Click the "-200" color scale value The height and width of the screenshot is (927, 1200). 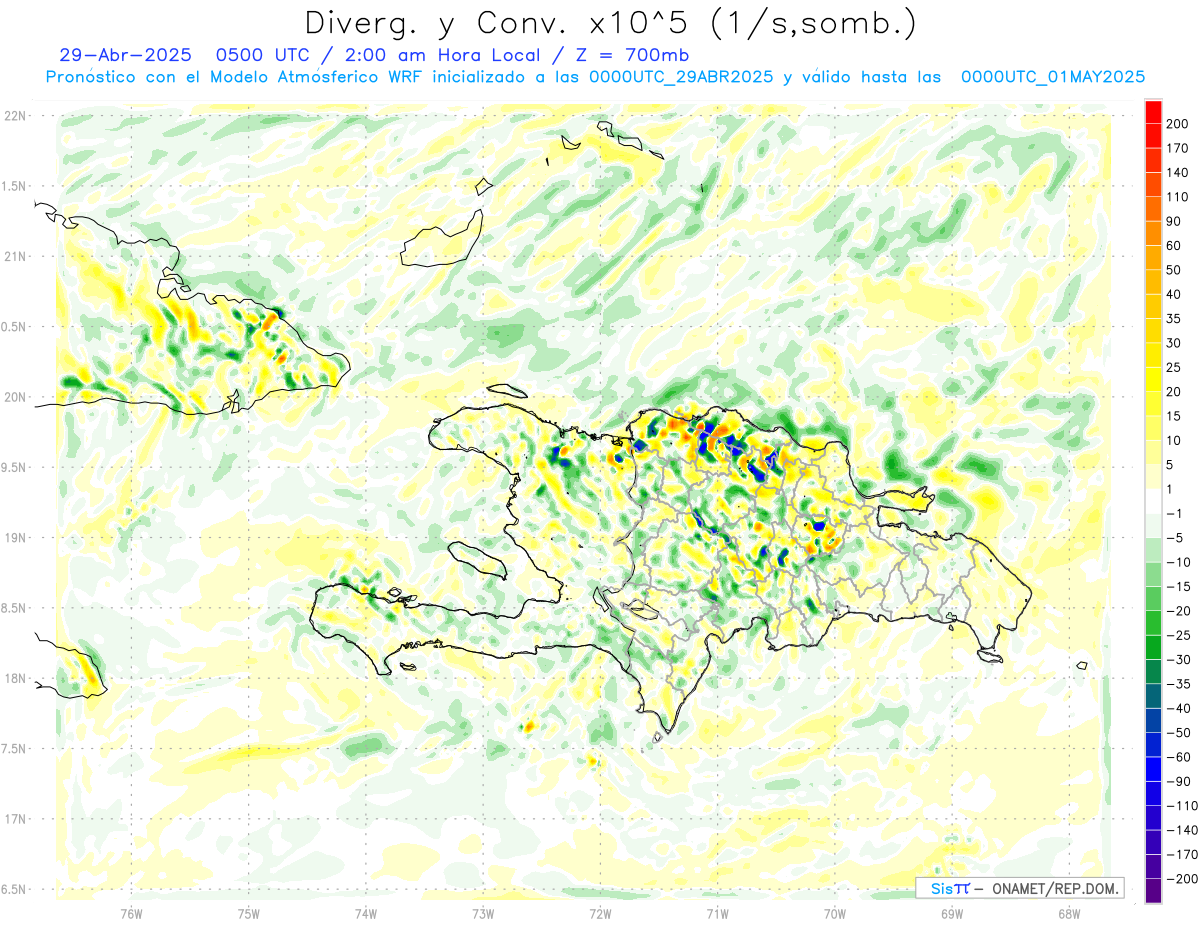1182,879
